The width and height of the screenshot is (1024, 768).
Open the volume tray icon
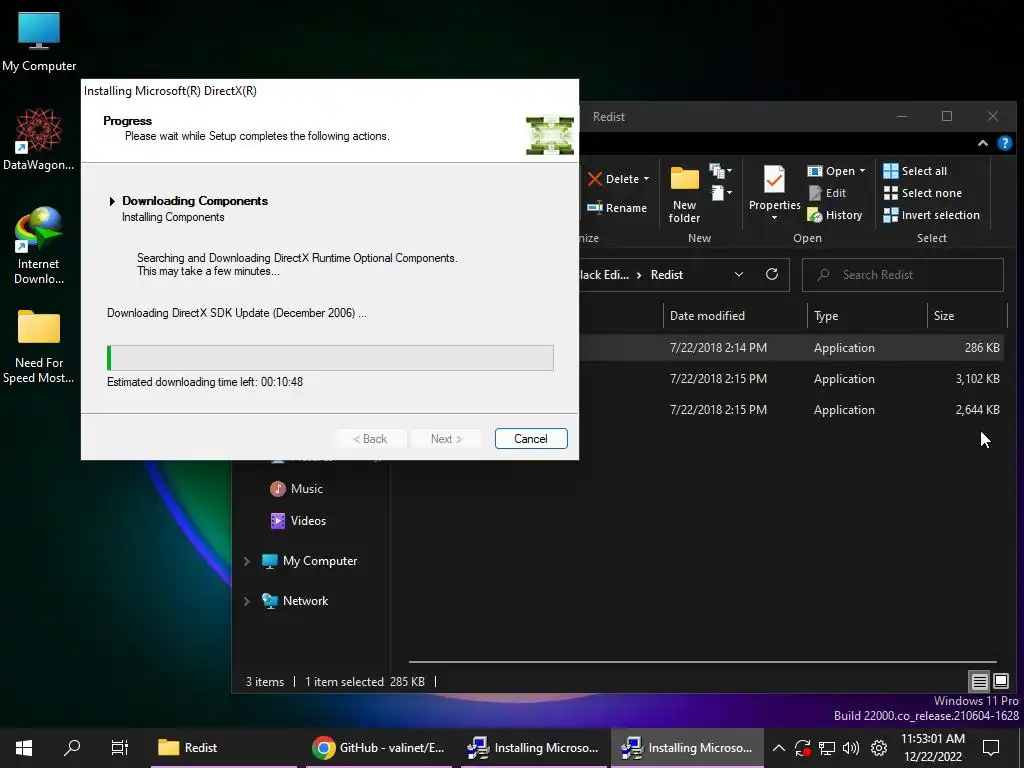pyautogui.click(x=850, y=748)
